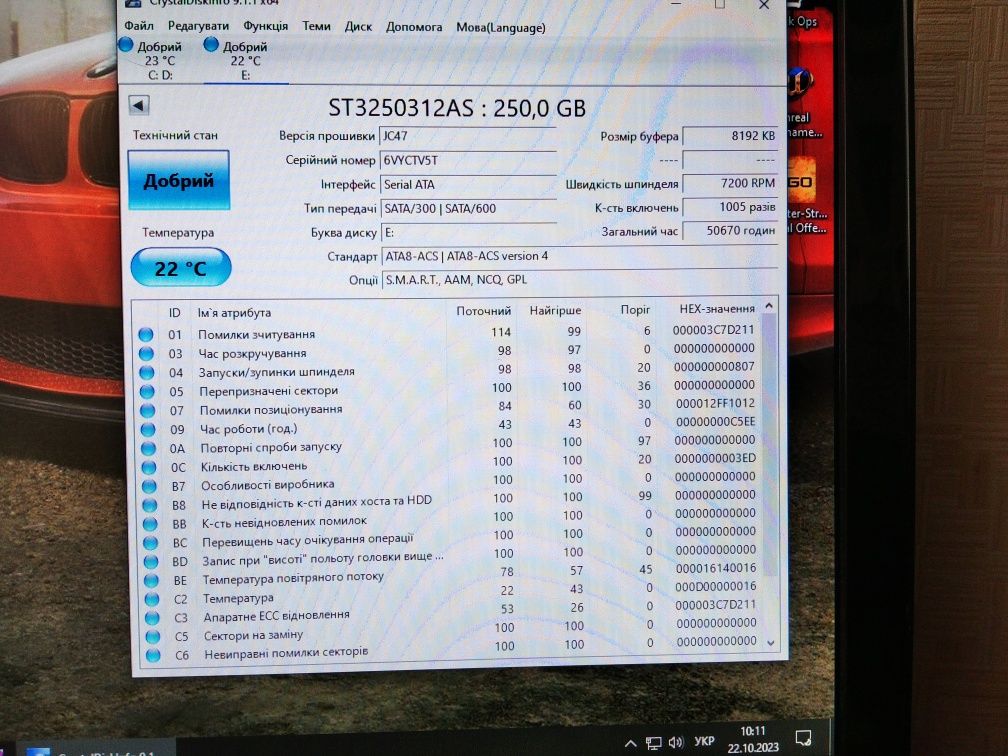Click the status orb for attribute 01
The width and height of the screenshot is (1008, 756).
point(146,334)
